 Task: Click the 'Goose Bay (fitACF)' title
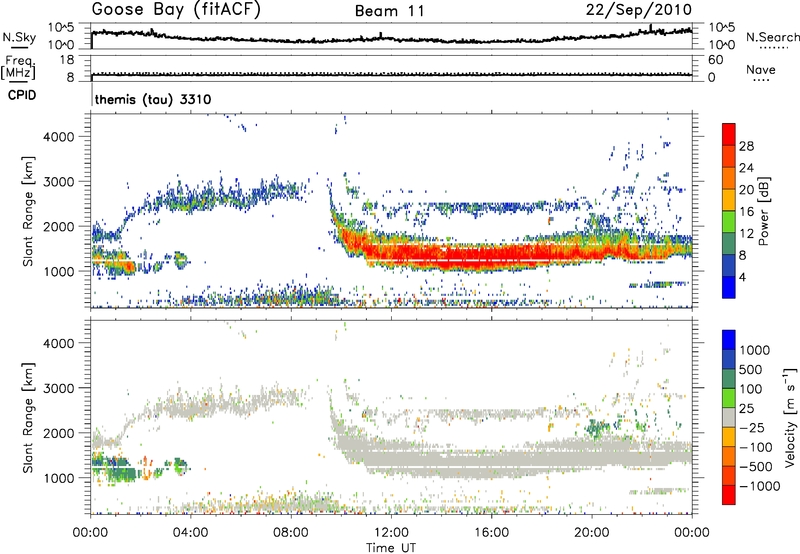pyautogui.click(x=176, y=10)
